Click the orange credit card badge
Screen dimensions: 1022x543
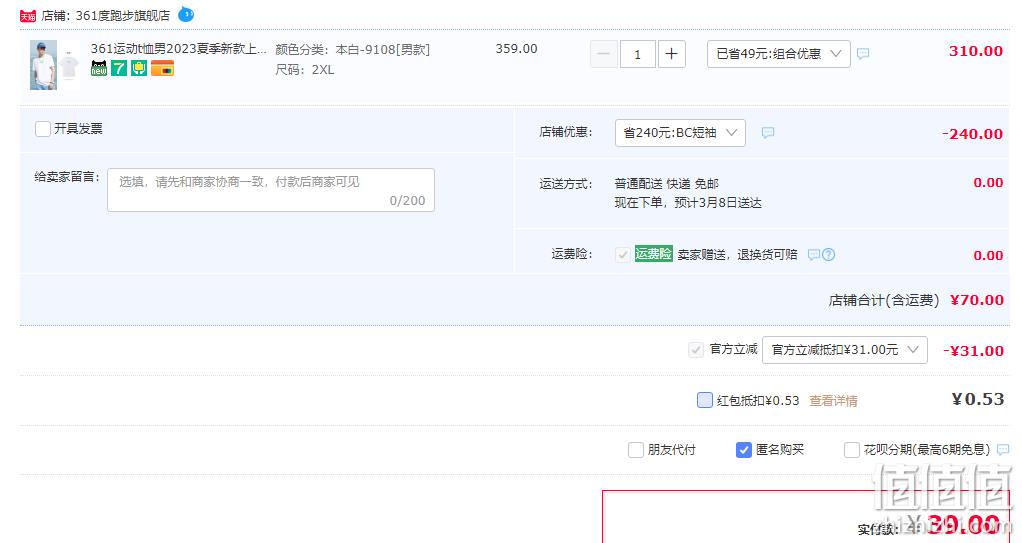pyautogui.click(x=162, y=68)
